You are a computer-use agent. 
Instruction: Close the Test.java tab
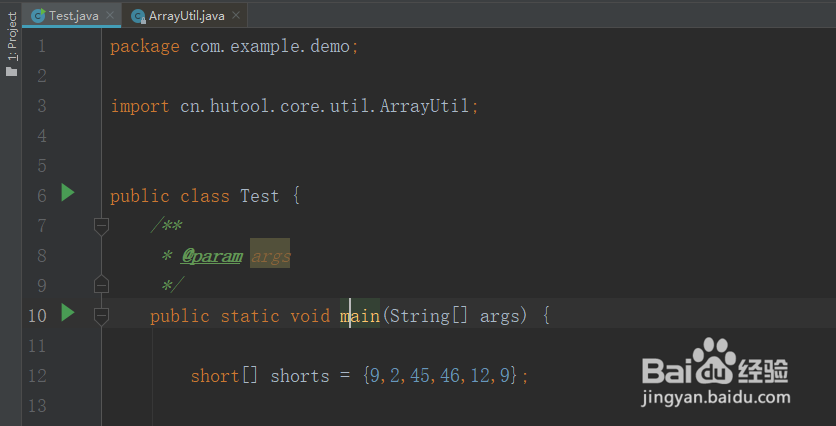(109, 16)
